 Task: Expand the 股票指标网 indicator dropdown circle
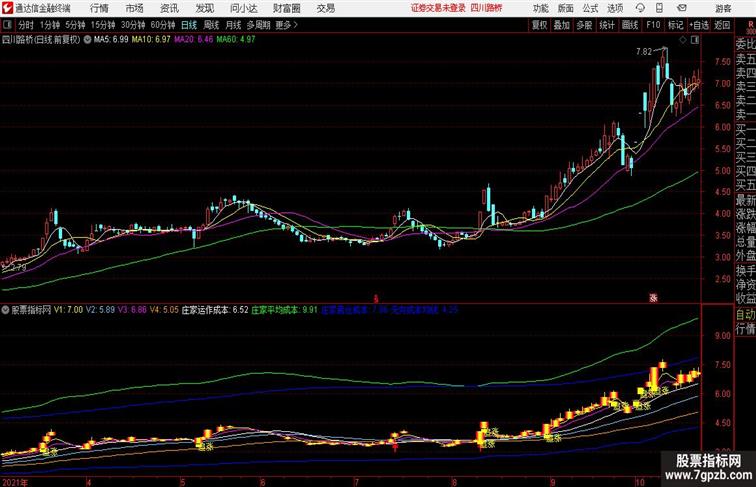pyautogui.click(x=5, y=310)
